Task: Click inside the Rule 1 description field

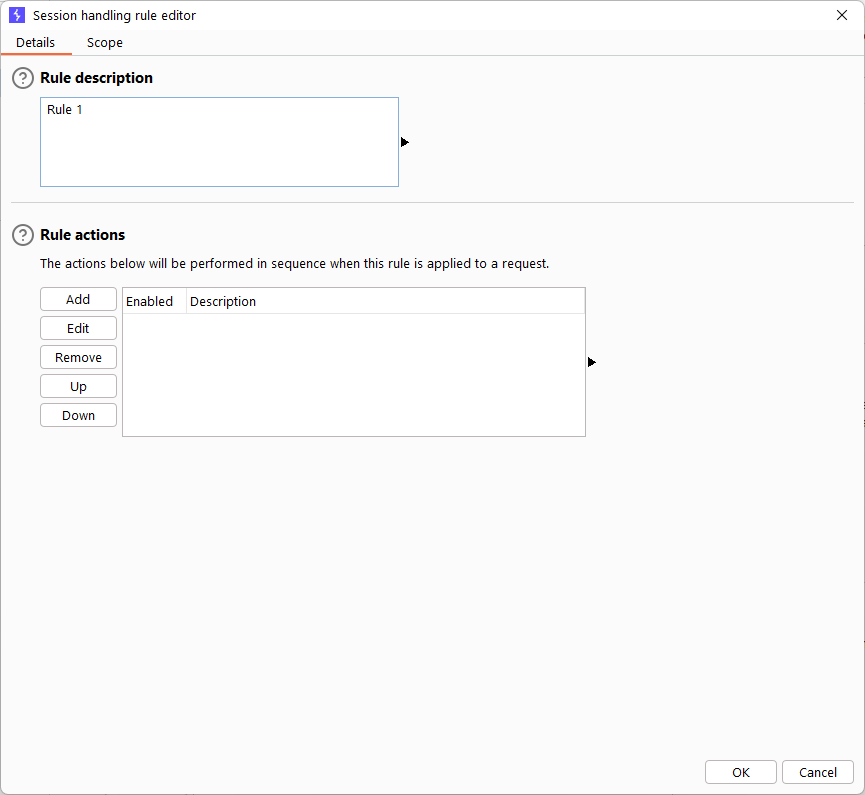Action: pos(219,142)
